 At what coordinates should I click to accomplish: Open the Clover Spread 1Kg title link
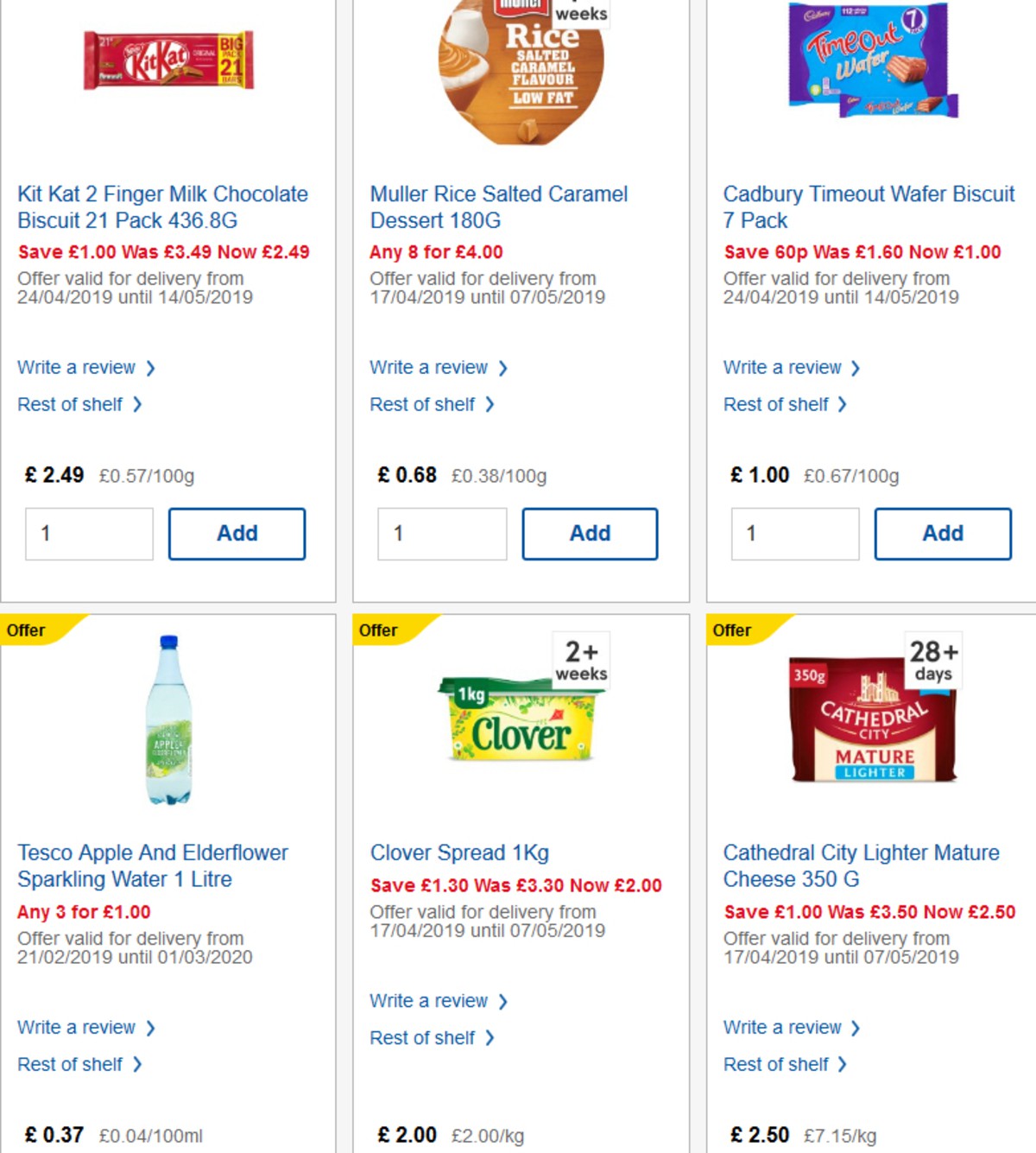coord(458,852)
